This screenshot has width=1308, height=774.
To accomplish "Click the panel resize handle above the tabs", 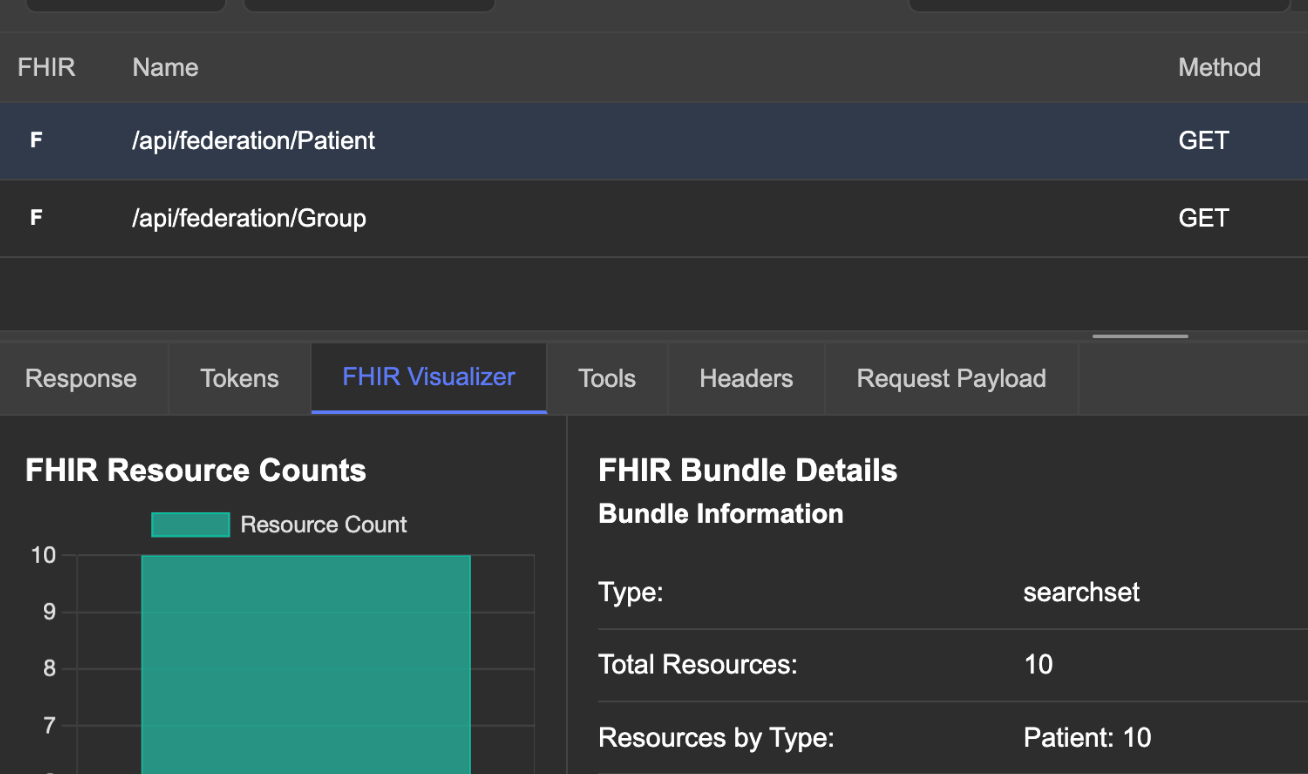I will tap(1139, 338).
